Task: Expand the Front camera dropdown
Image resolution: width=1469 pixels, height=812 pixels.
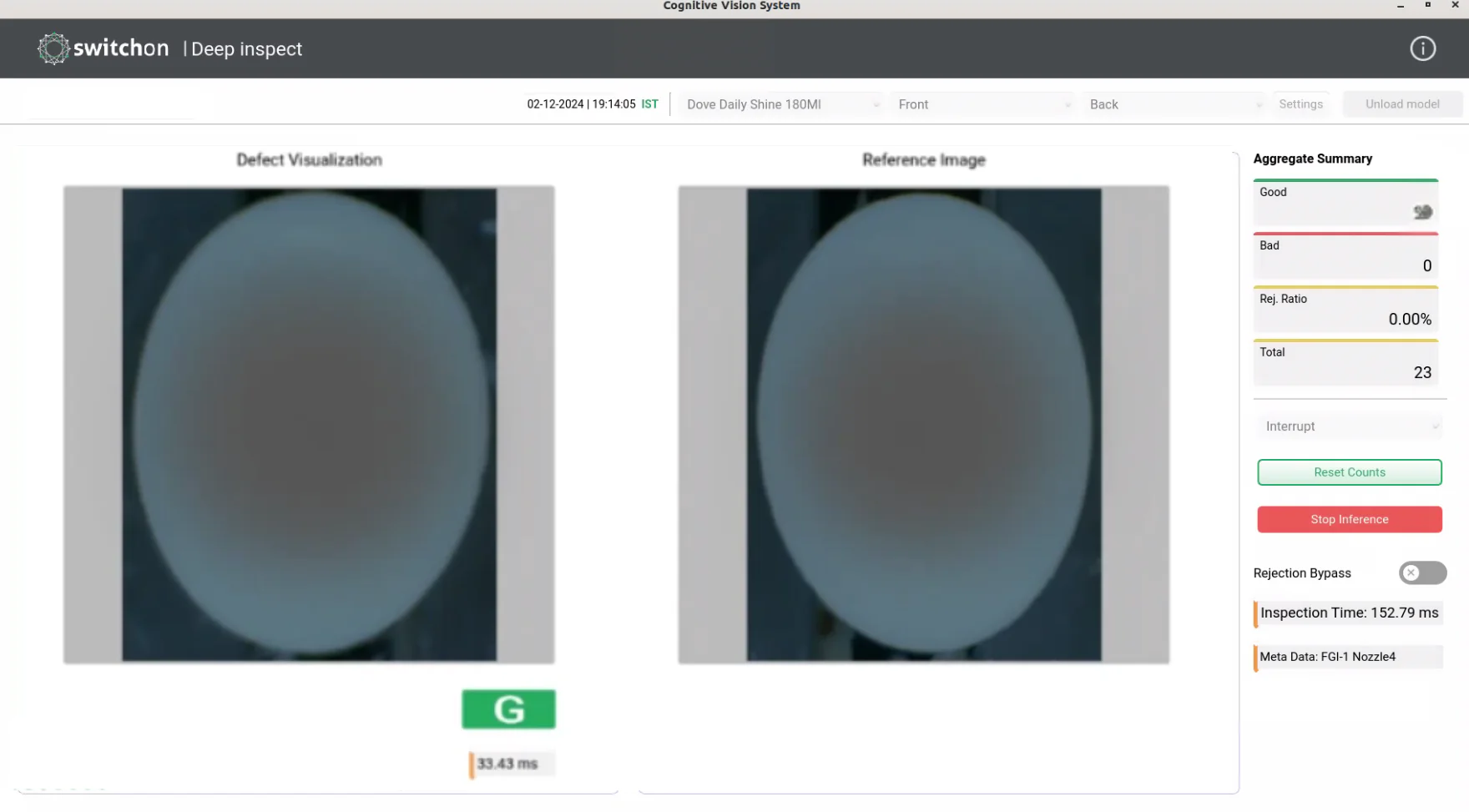Action: pyautogui.click(x=982, y=103)
